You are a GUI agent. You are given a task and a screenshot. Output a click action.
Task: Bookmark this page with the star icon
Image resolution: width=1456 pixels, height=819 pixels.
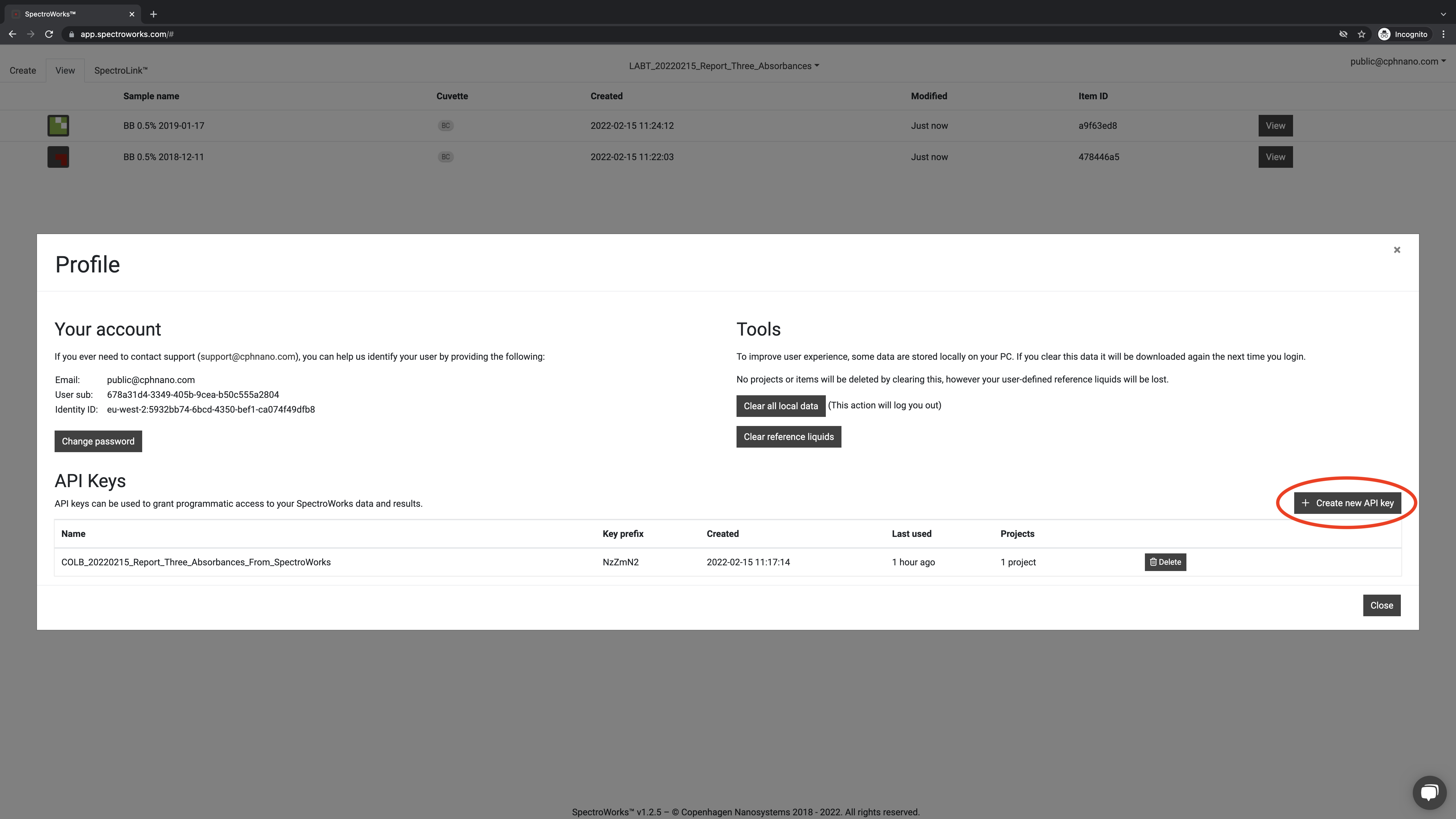tap(1361, 34)
